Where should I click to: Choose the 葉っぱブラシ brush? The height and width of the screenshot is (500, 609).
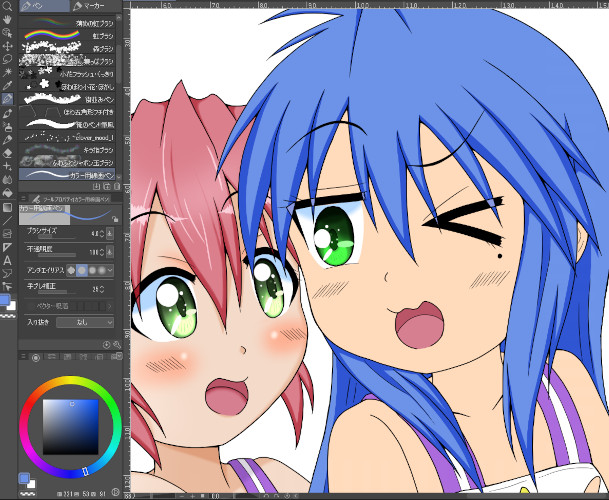(67, 61)
